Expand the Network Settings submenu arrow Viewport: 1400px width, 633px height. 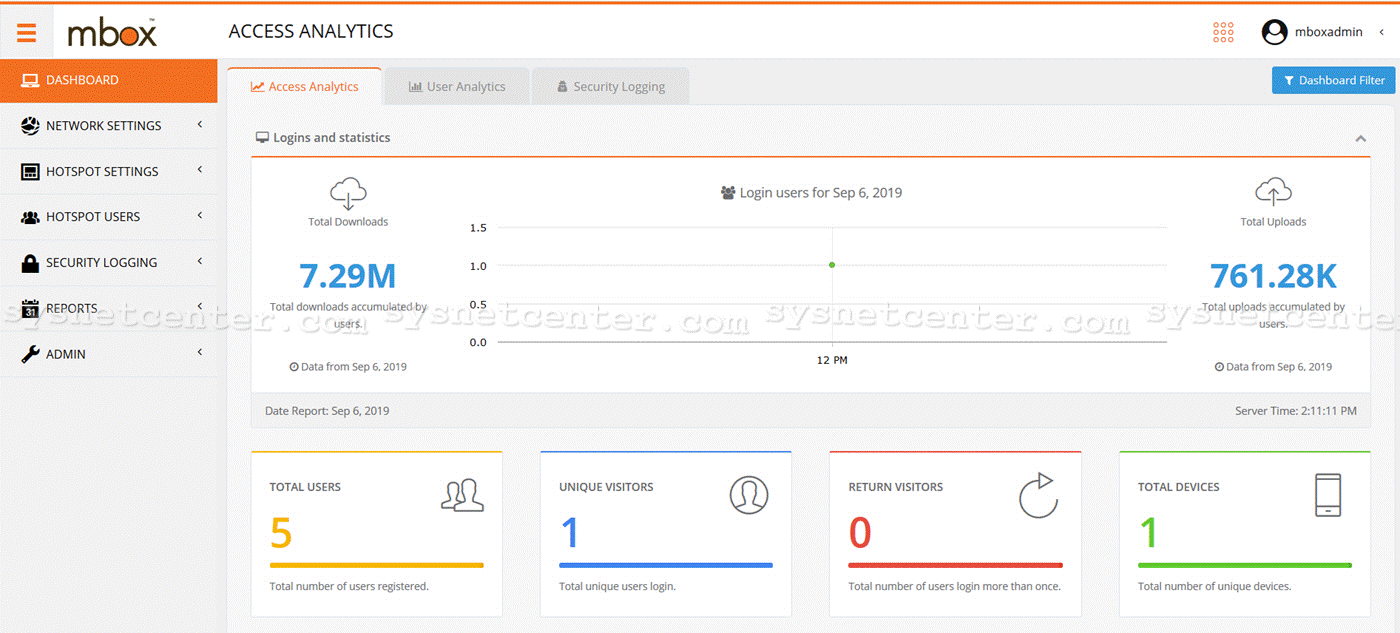[x=200, y=125]
